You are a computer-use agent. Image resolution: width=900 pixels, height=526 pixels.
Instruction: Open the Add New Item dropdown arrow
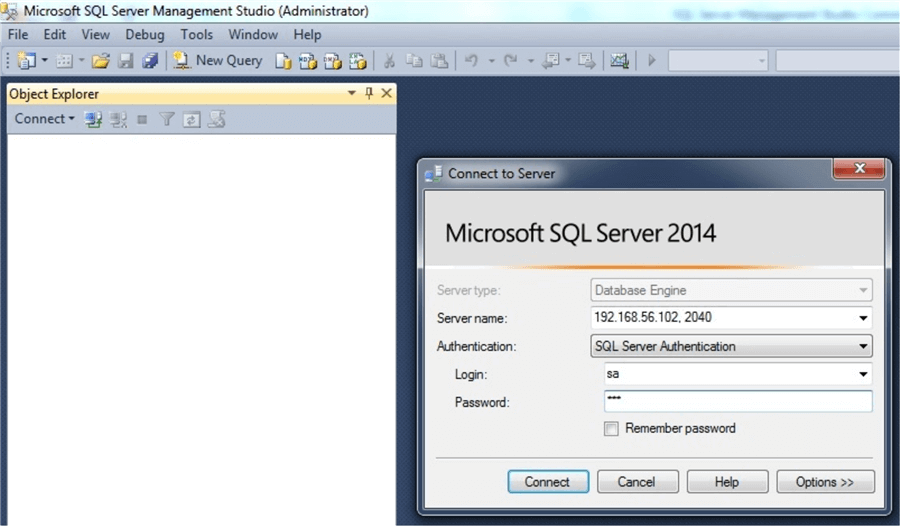[81, 60]
